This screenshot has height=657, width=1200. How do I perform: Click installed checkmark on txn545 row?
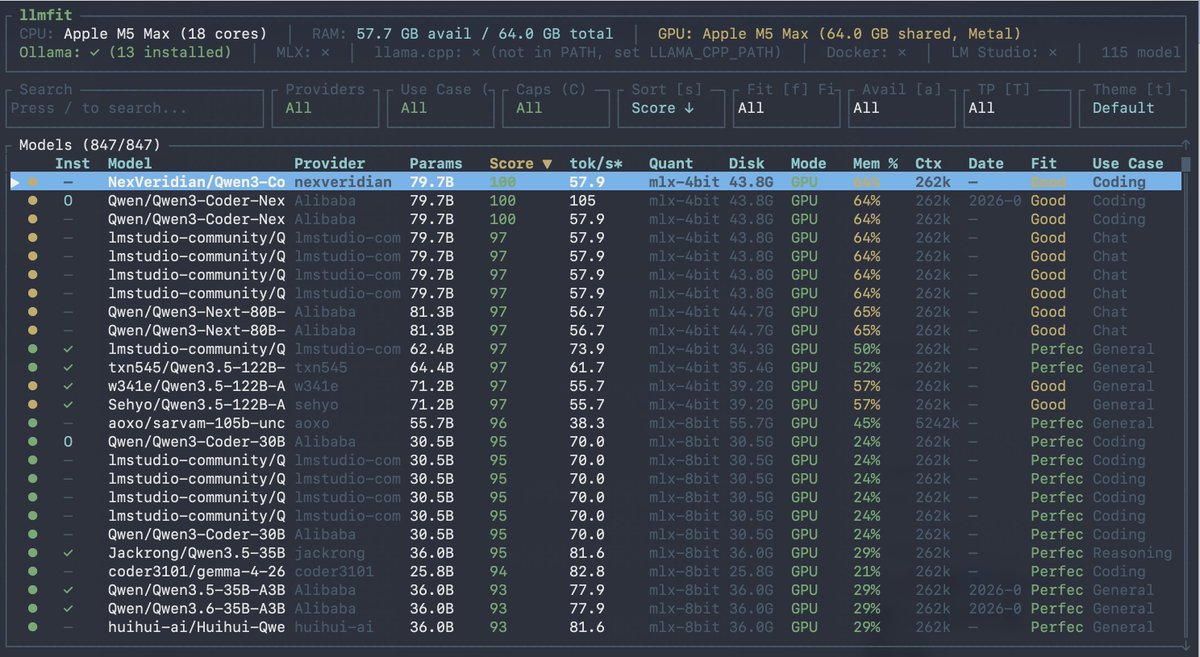[x=68, y=368]
